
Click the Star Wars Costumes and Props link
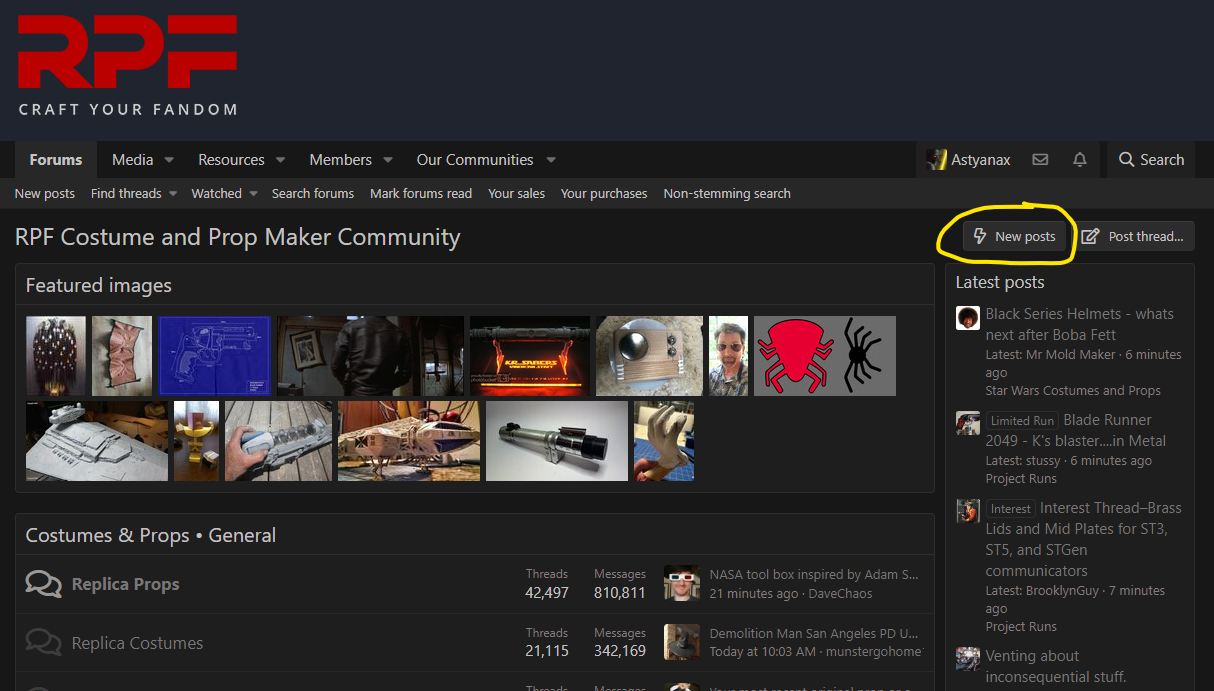click(1073, 391)
